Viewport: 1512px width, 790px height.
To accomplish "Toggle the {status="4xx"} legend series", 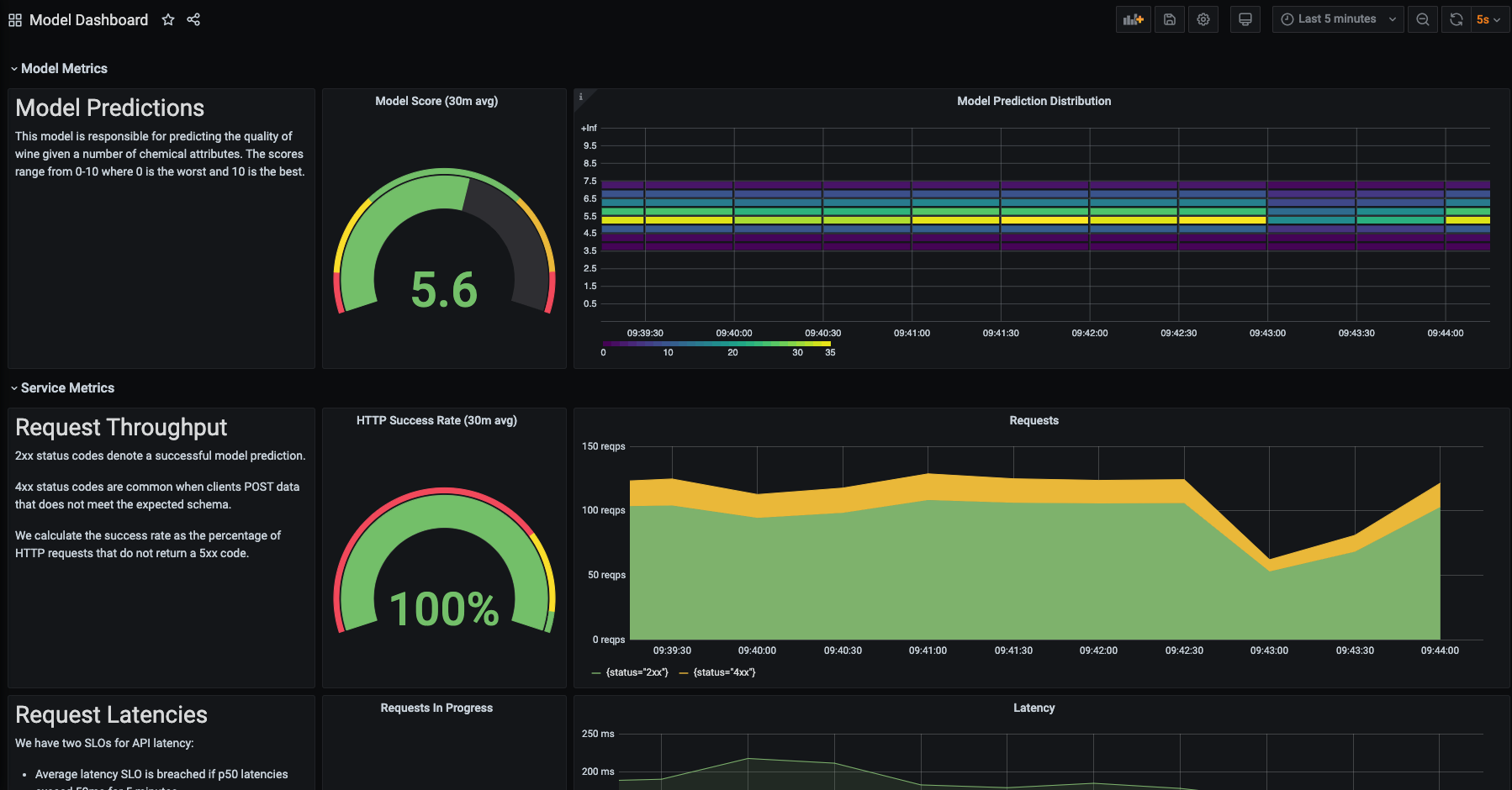I will 725,672.
